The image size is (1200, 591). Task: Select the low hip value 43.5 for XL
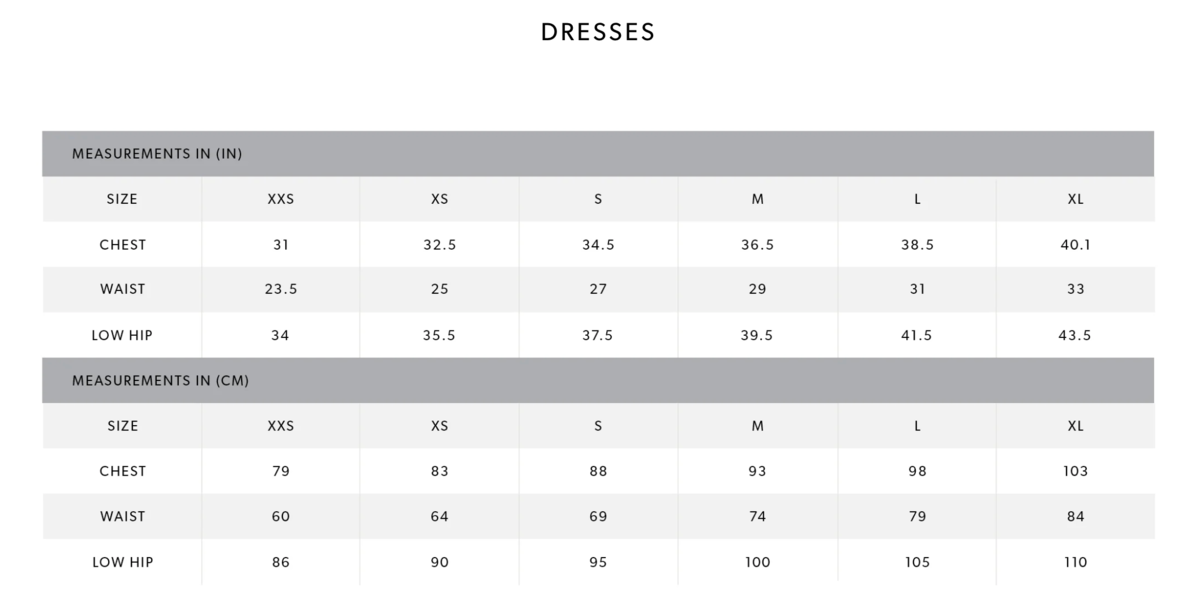coord(1075,336)
